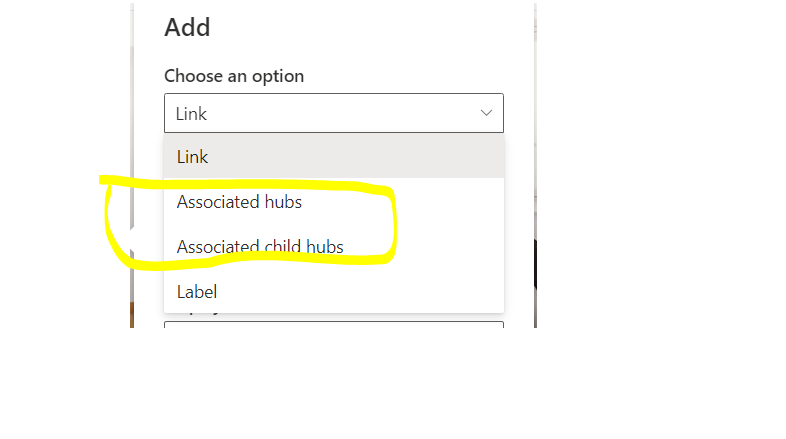Click the Choose an option field label
786x439 pixels.
234,76
